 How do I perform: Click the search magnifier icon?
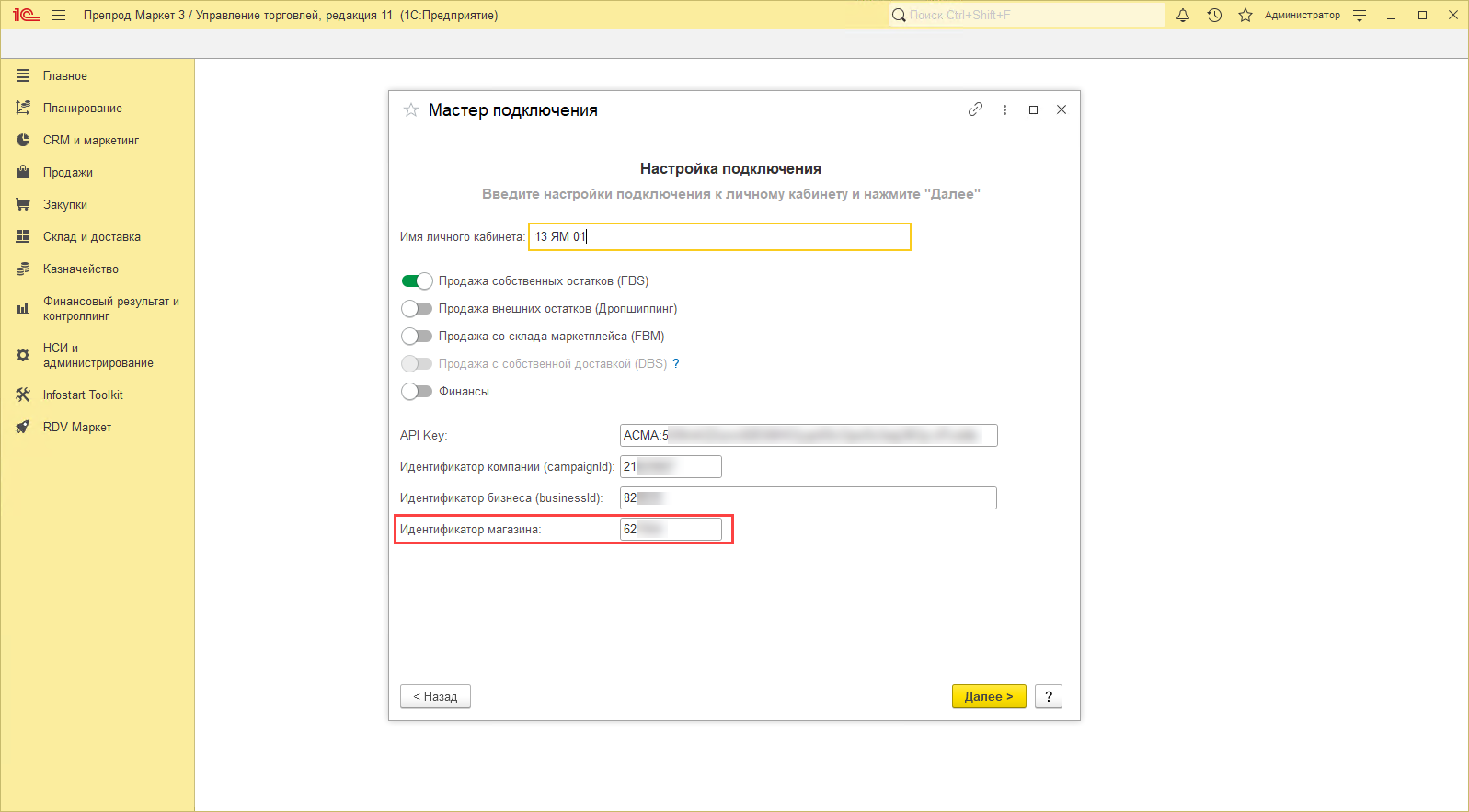899,15
